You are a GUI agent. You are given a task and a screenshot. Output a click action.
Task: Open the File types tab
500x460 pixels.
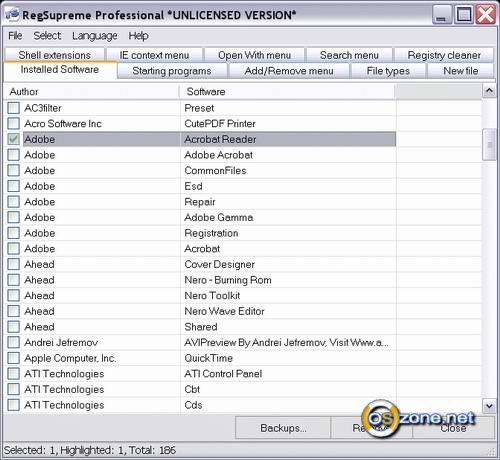tap(388, 71)
